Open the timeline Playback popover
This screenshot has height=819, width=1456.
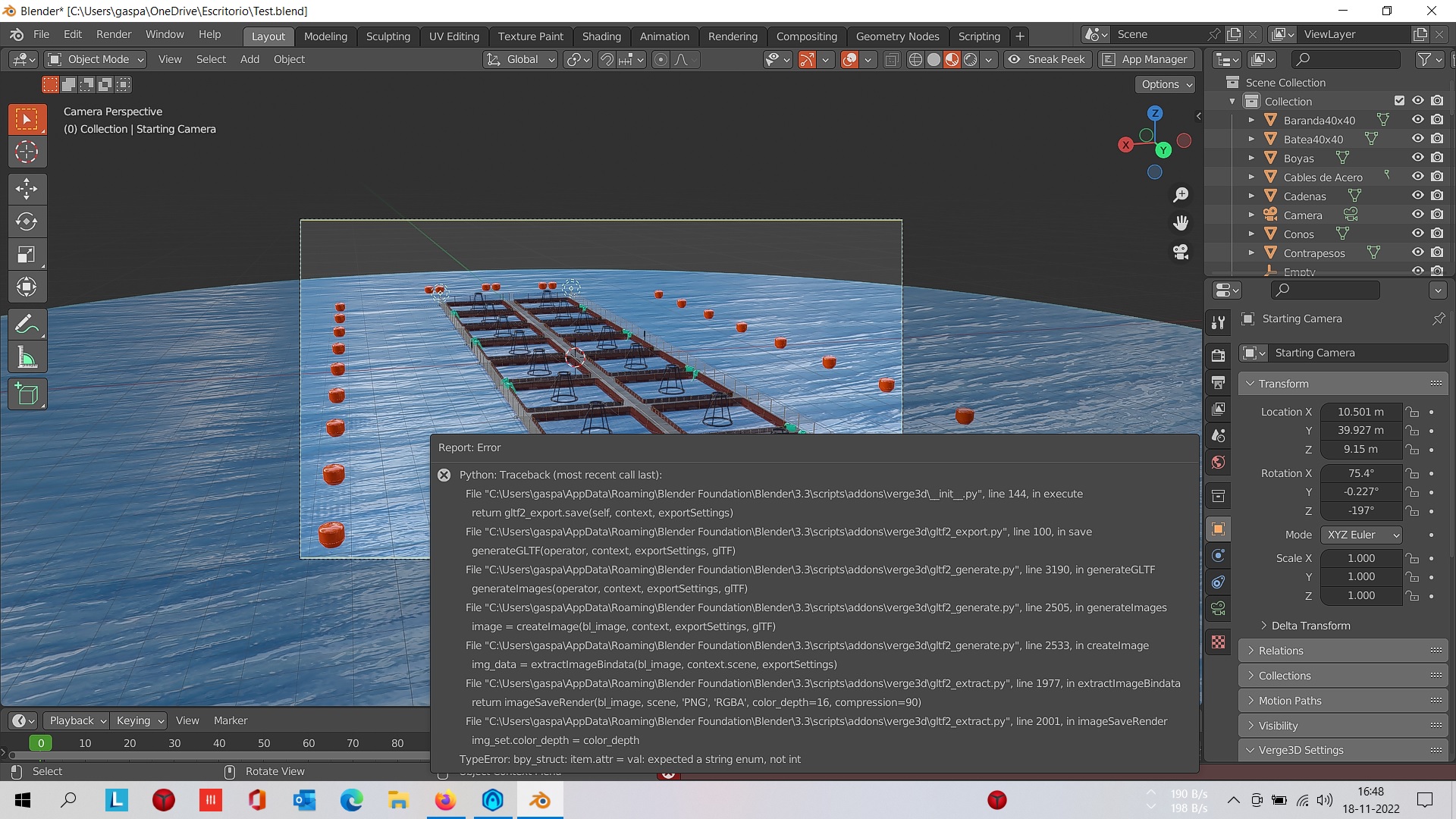pos(77,720)
